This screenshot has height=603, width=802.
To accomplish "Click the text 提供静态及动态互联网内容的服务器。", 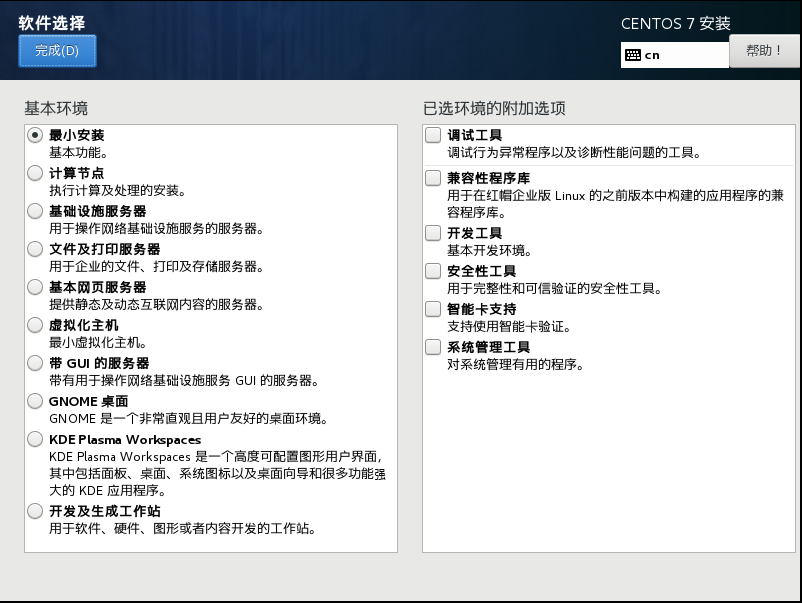I will (x=156, y=304).
